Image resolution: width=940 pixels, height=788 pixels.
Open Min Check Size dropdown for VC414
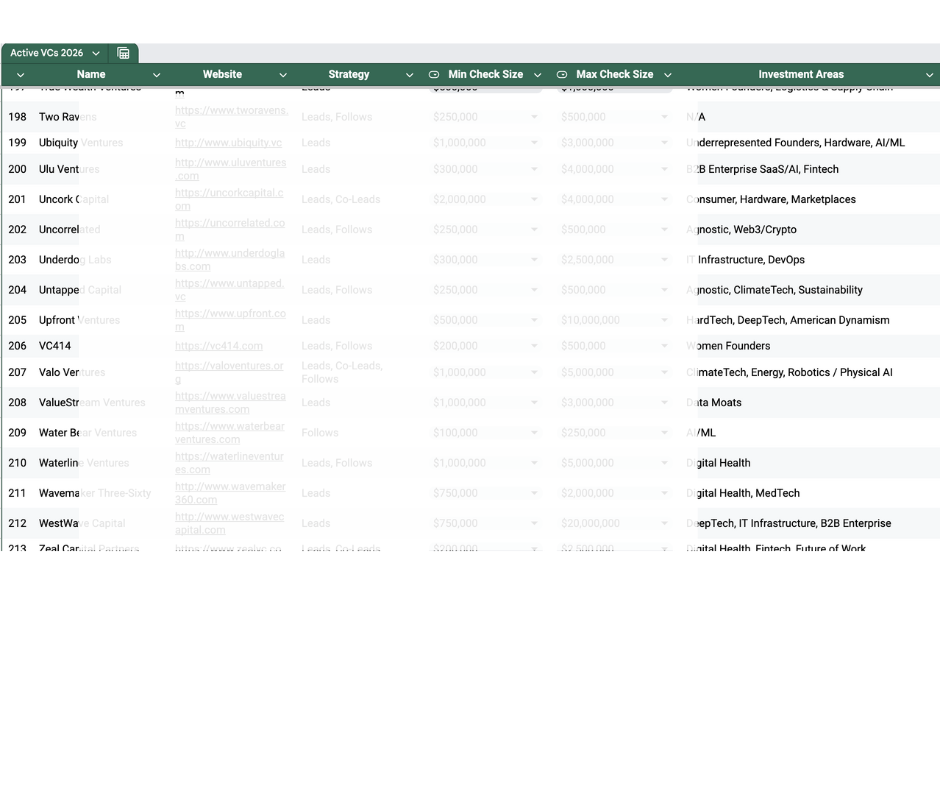(x=534, y=346)
